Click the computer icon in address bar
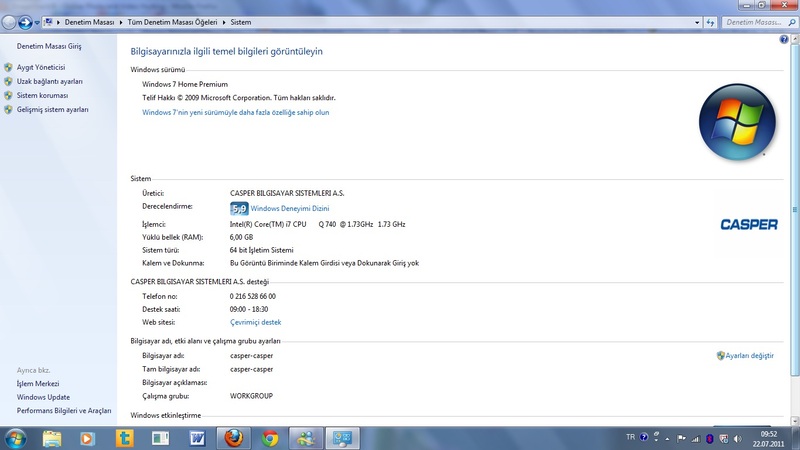 coord(48,22)
